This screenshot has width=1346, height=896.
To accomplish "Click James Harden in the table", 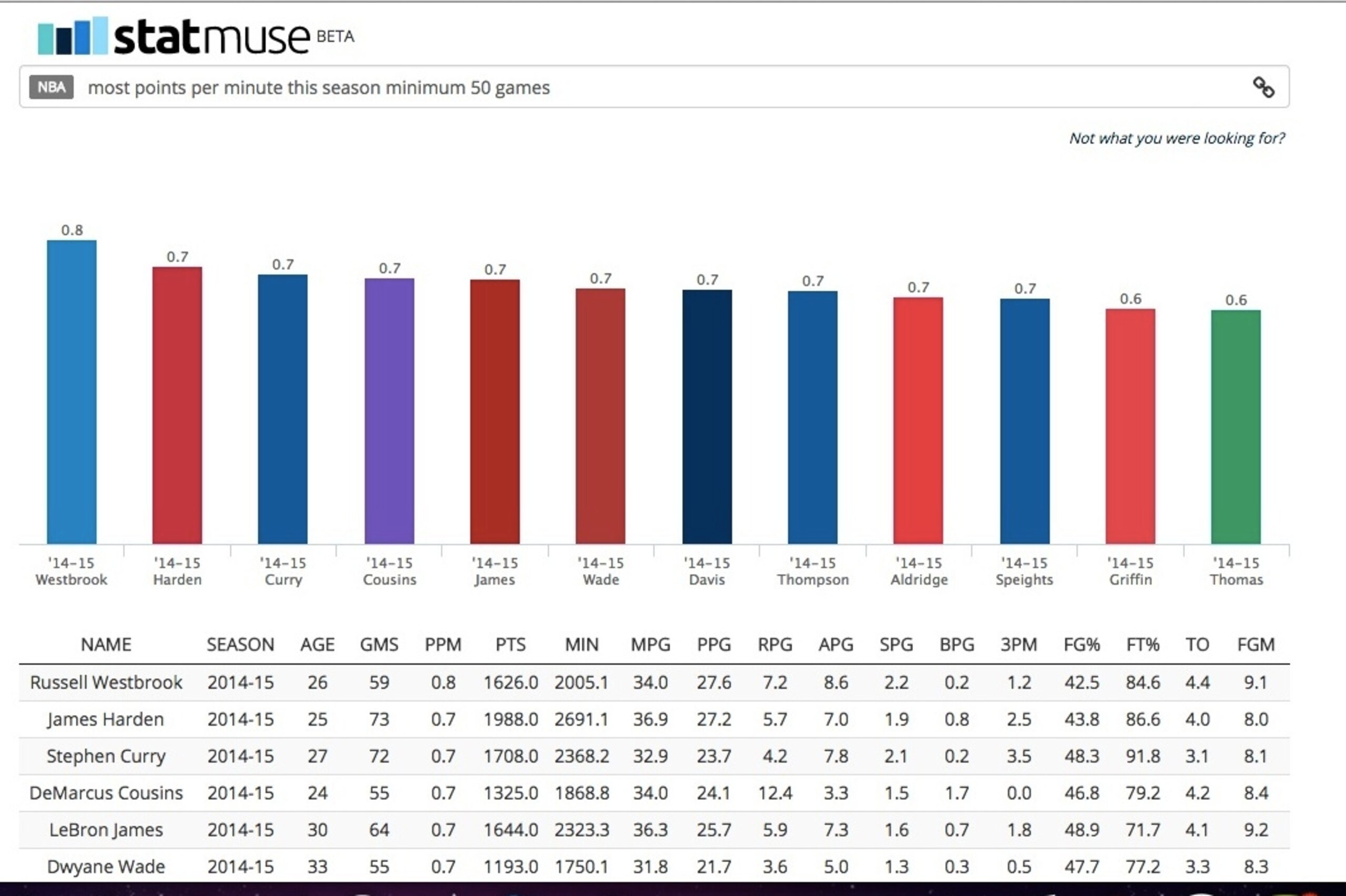I will 106,719.
